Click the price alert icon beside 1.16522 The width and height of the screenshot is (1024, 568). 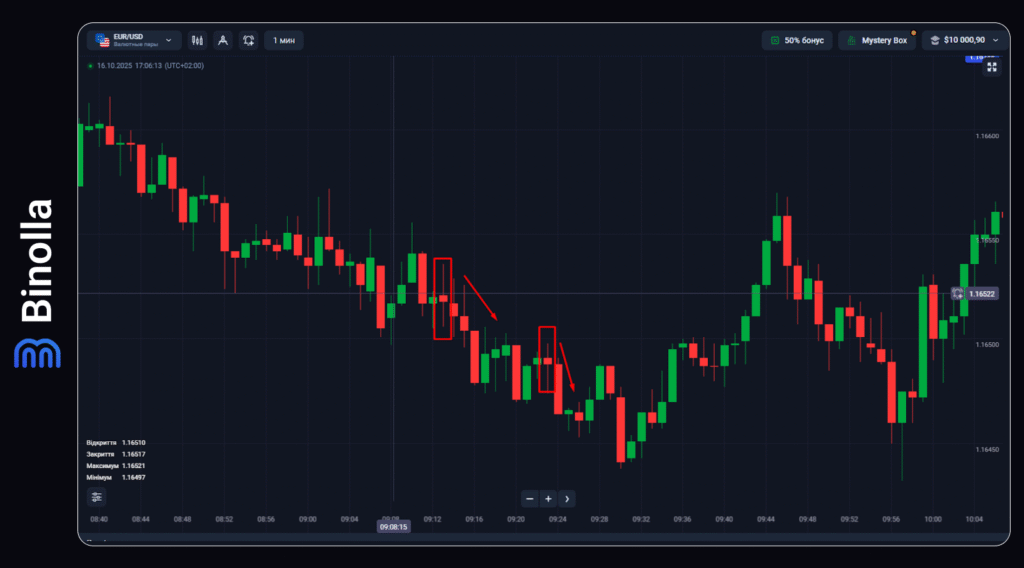957,294
